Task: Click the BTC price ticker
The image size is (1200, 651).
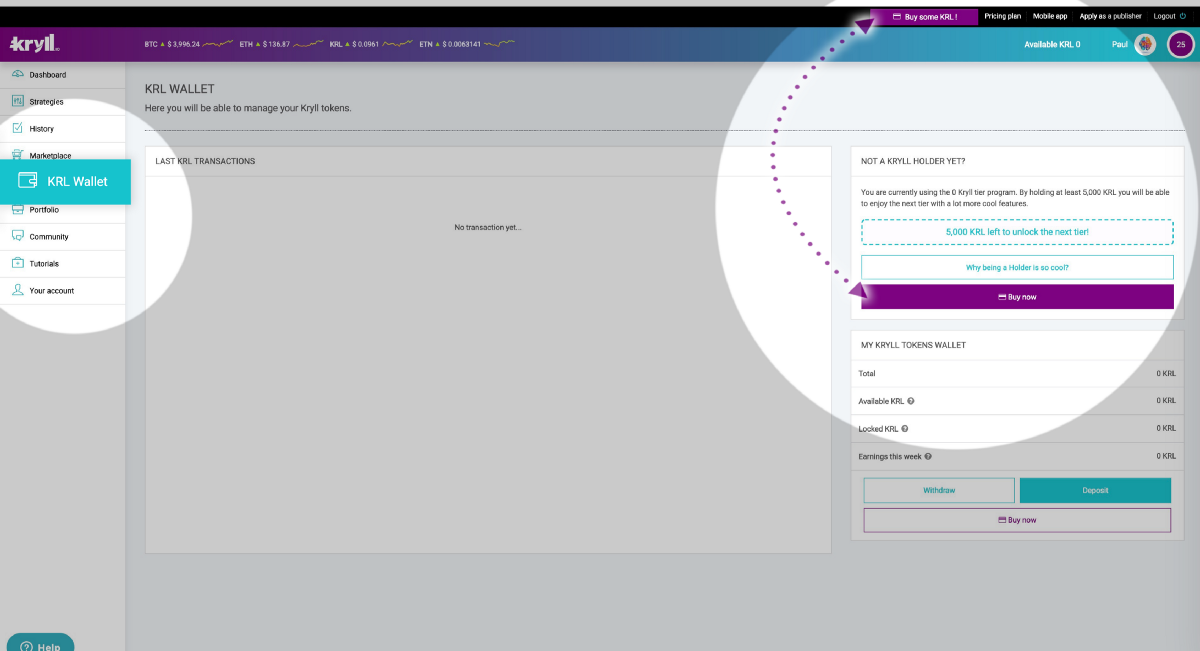Action: coord(189,44)
